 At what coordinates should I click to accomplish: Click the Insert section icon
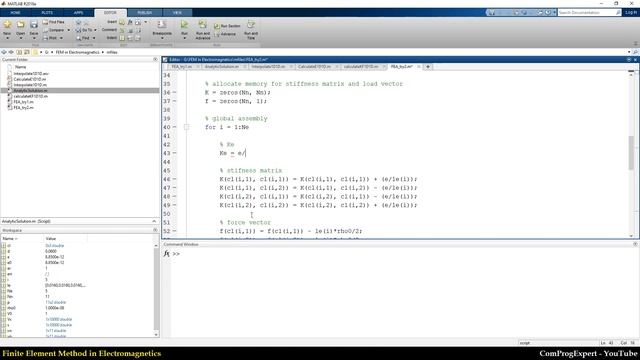(122, 22)
